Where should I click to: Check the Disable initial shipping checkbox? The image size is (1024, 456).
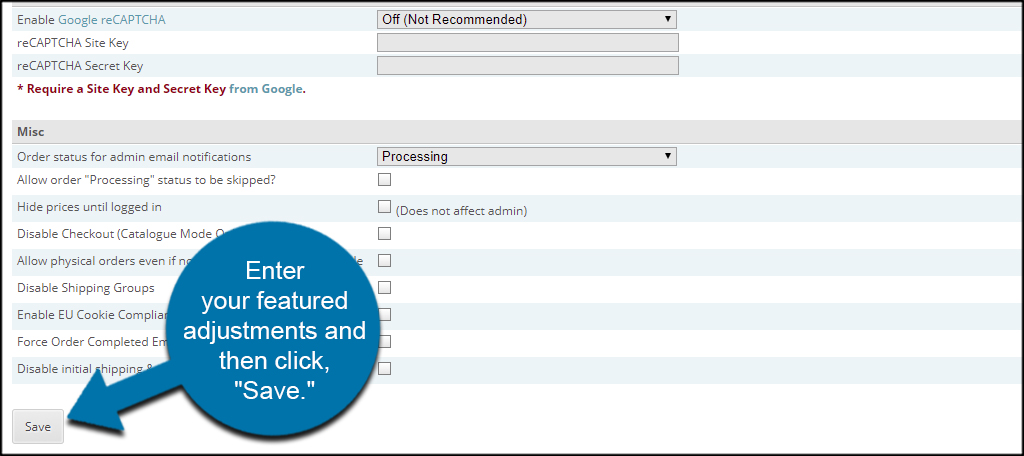click(x=385, y=368)
